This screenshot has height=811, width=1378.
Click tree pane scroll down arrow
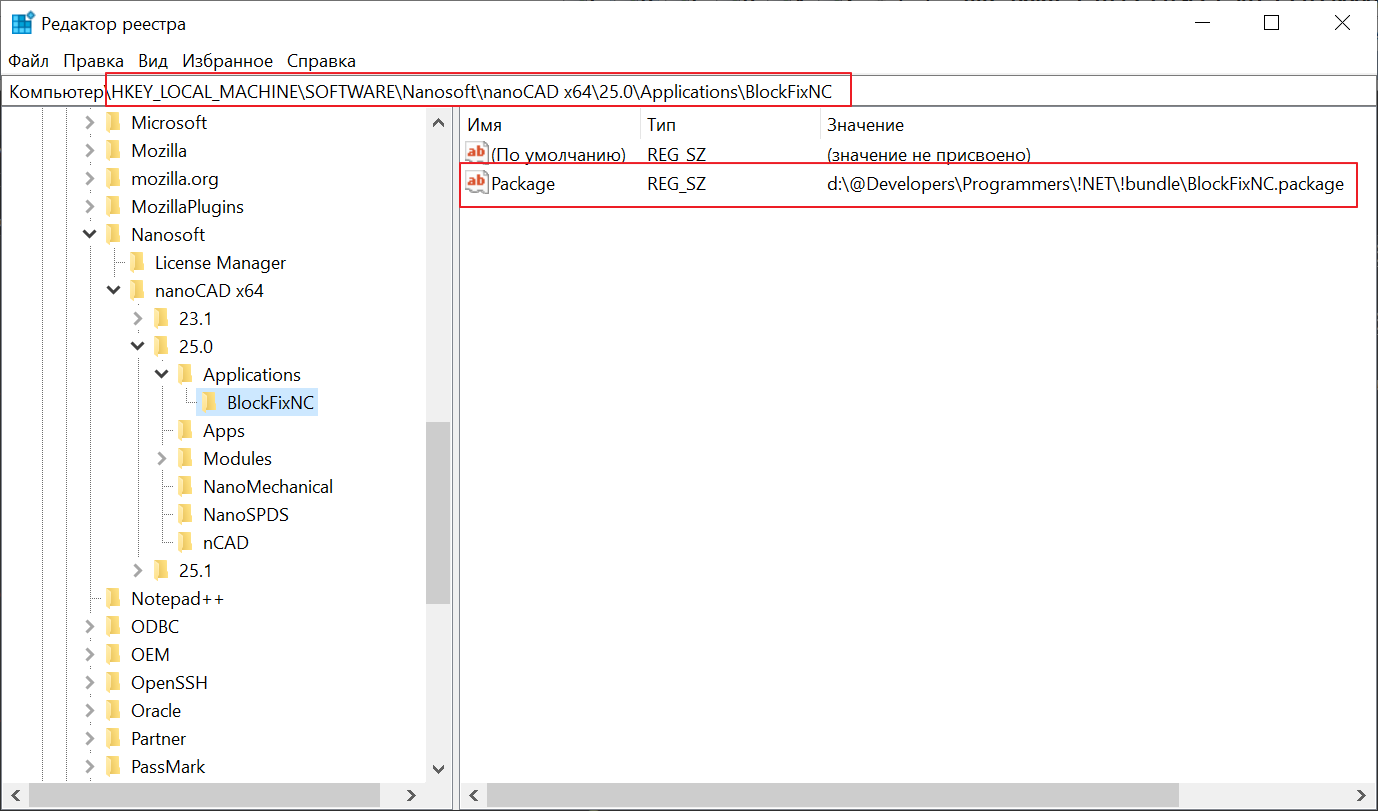438,769
